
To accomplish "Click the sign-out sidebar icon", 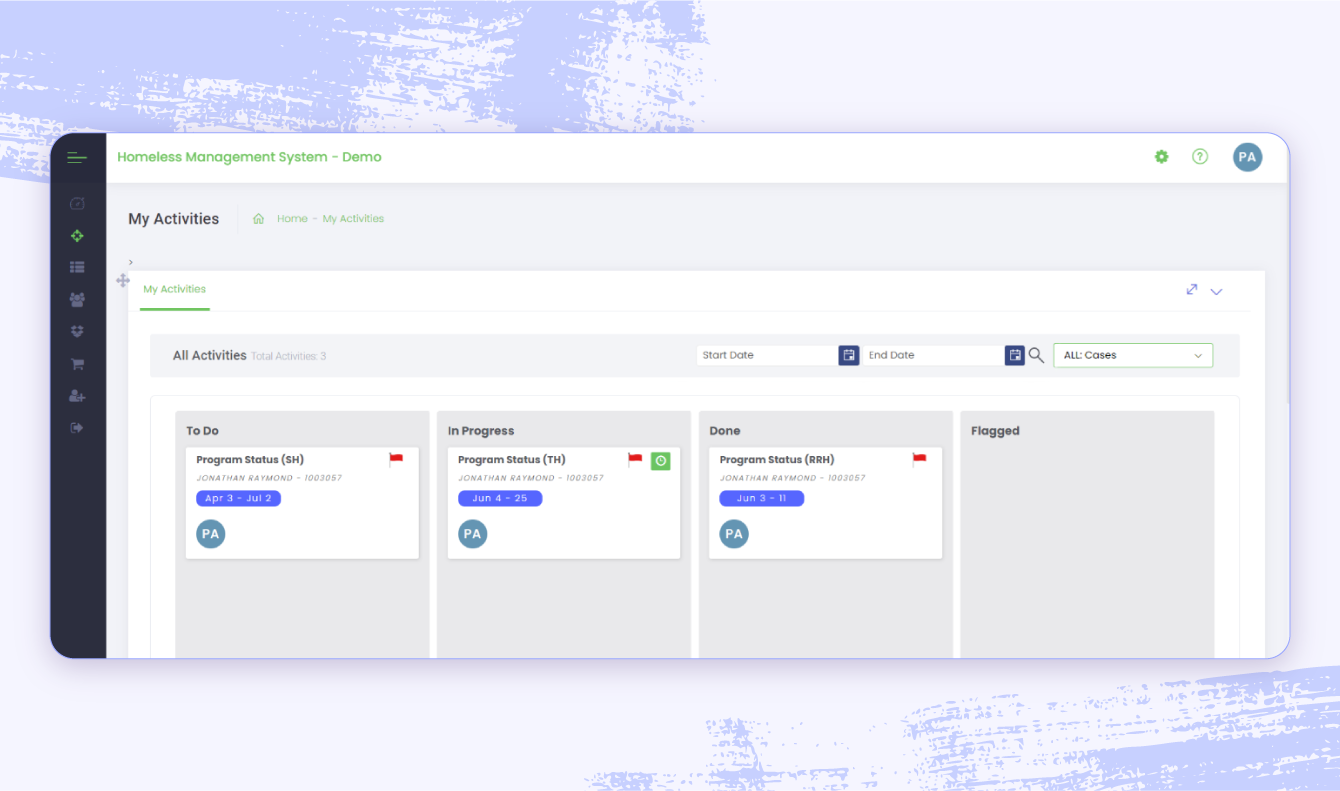I will (x=77, y=428).
